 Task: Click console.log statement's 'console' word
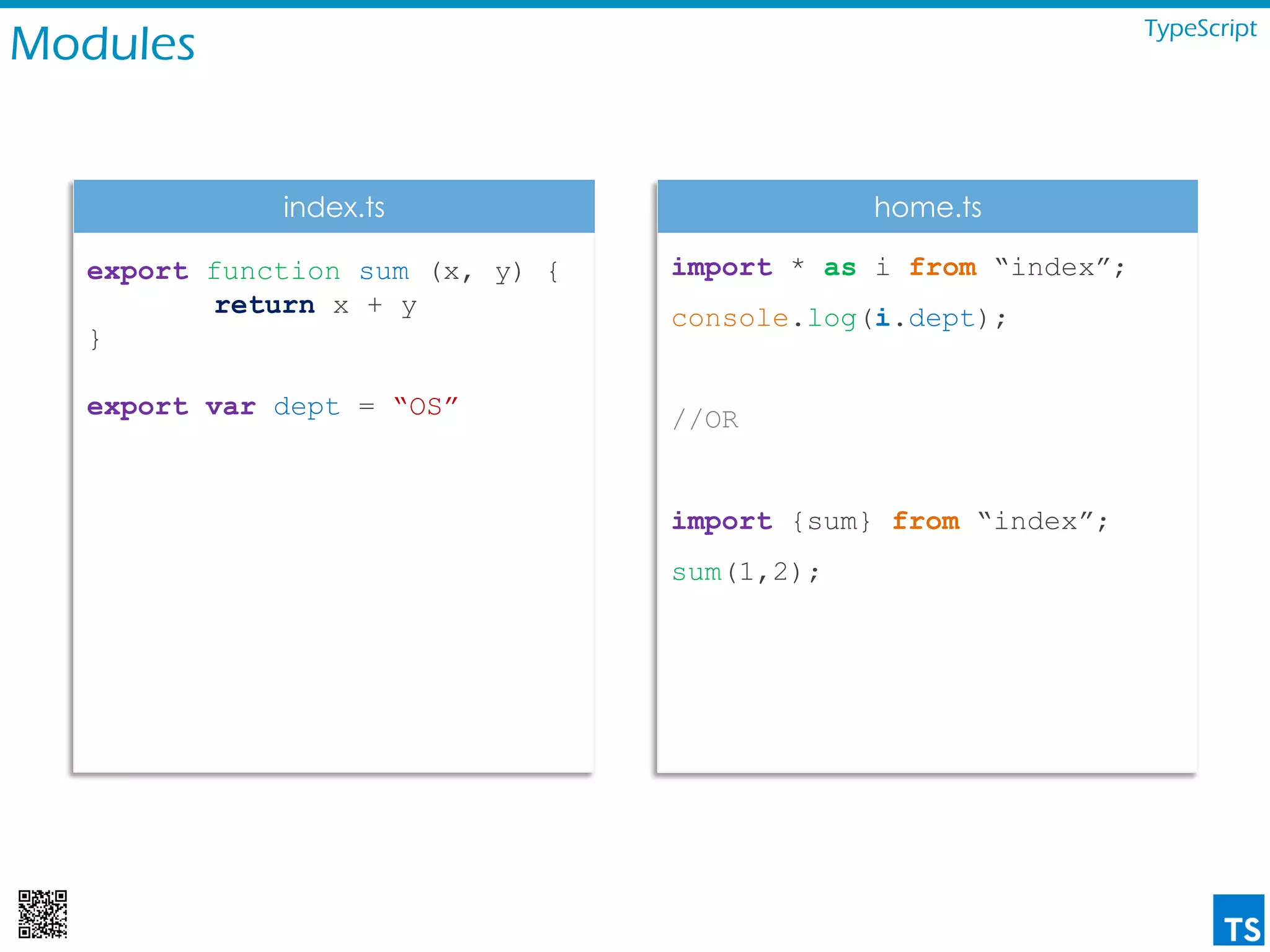[x=730, y=319]
